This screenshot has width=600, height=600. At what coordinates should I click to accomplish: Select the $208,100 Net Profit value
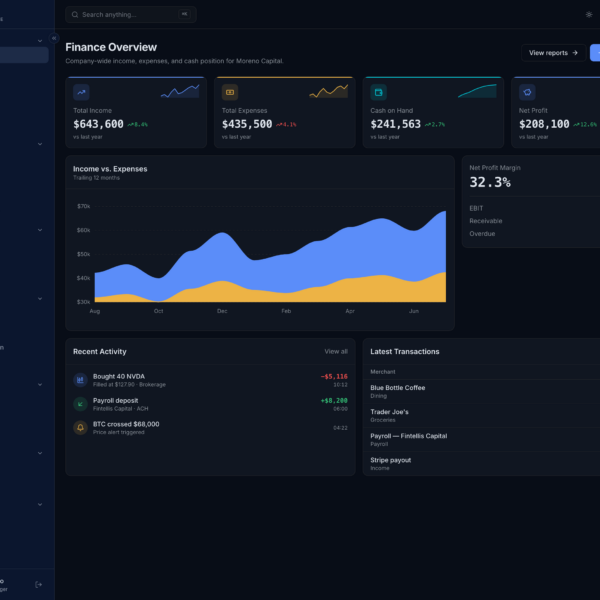pyautogui.click(x=544, y=124)
